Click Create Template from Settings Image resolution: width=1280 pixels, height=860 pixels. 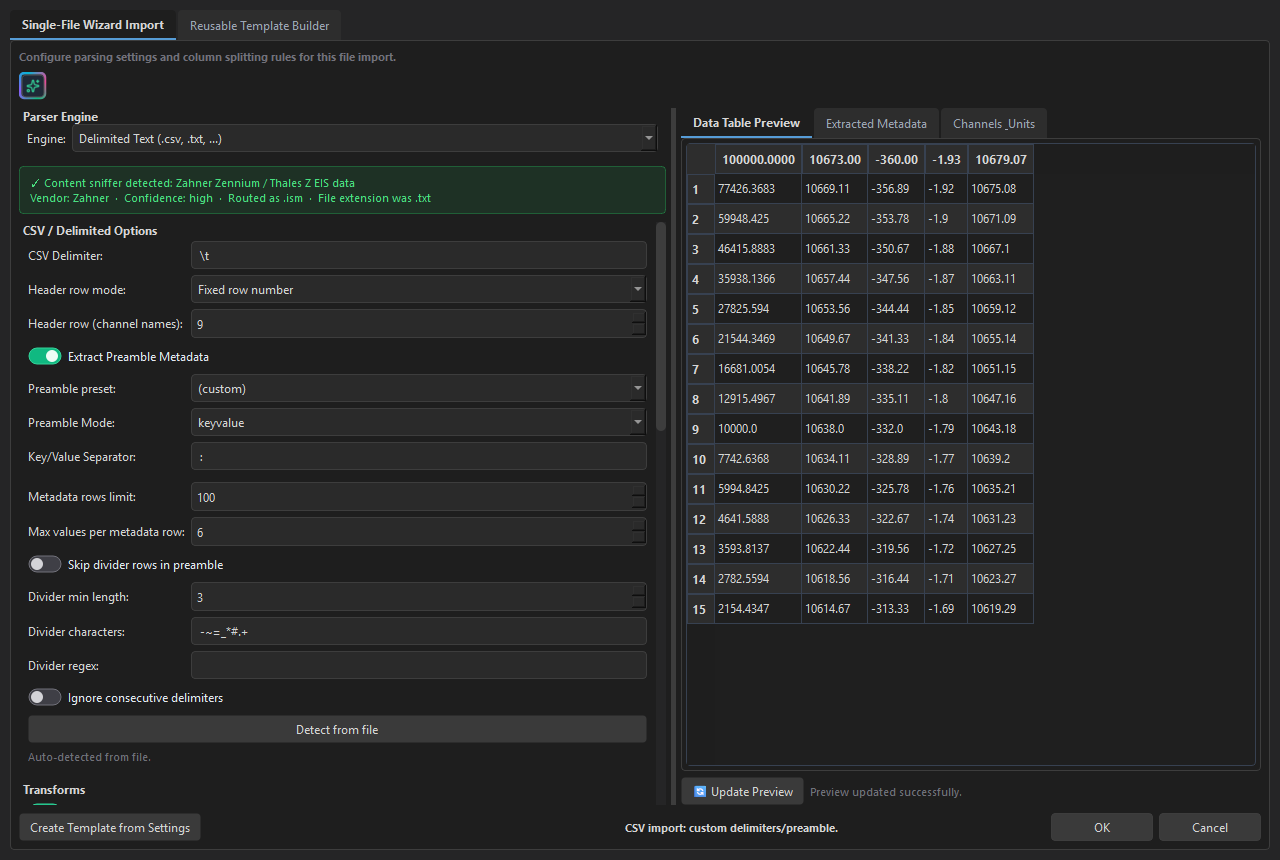point(110,827)
